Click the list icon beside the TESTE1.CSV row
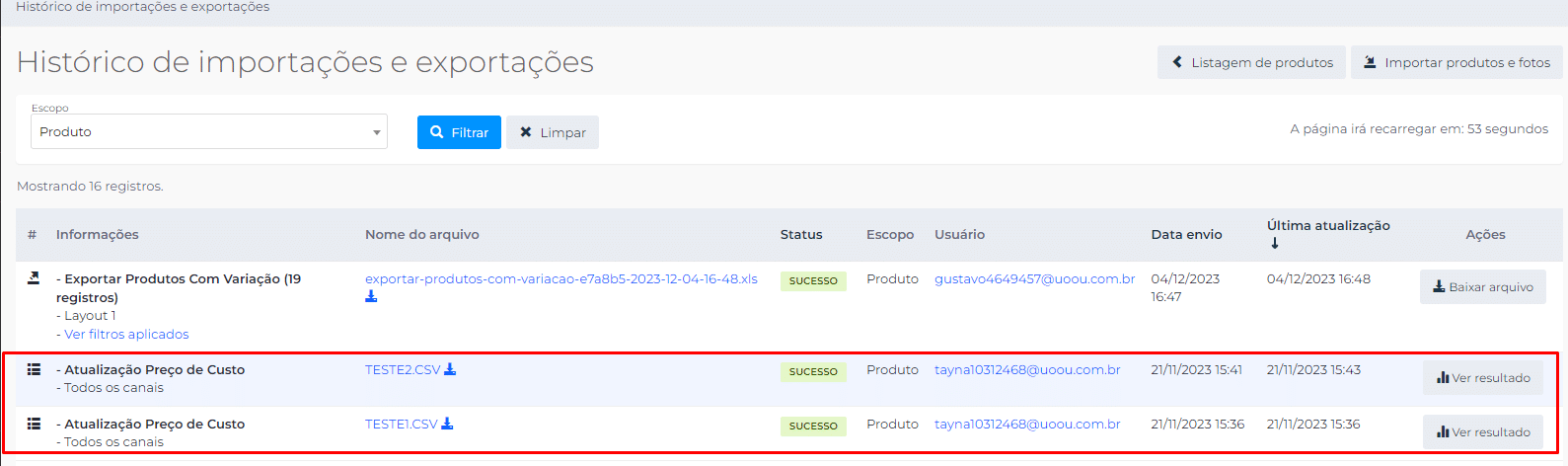This screenshot has width=1568, height=466. (x=34, y=424)
